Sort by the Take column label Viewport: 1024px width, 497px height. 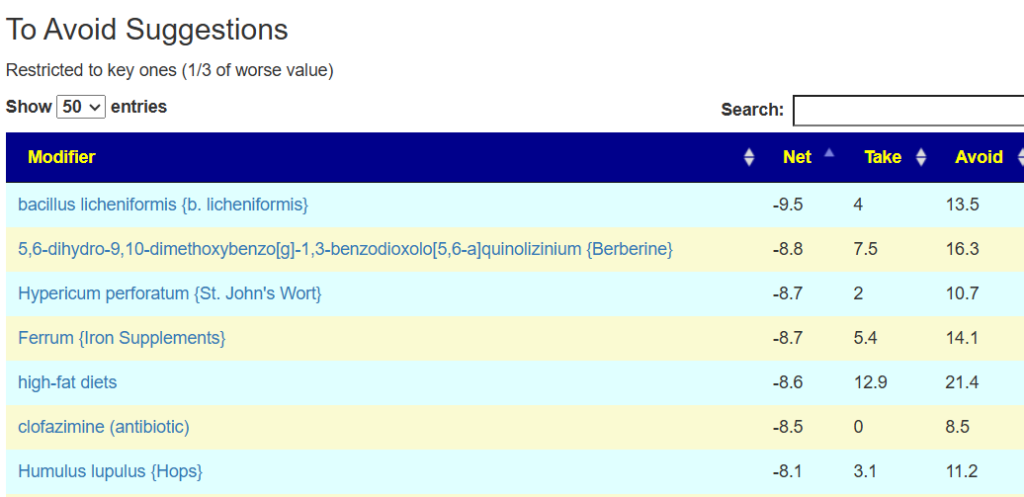(x=882, y=157)
